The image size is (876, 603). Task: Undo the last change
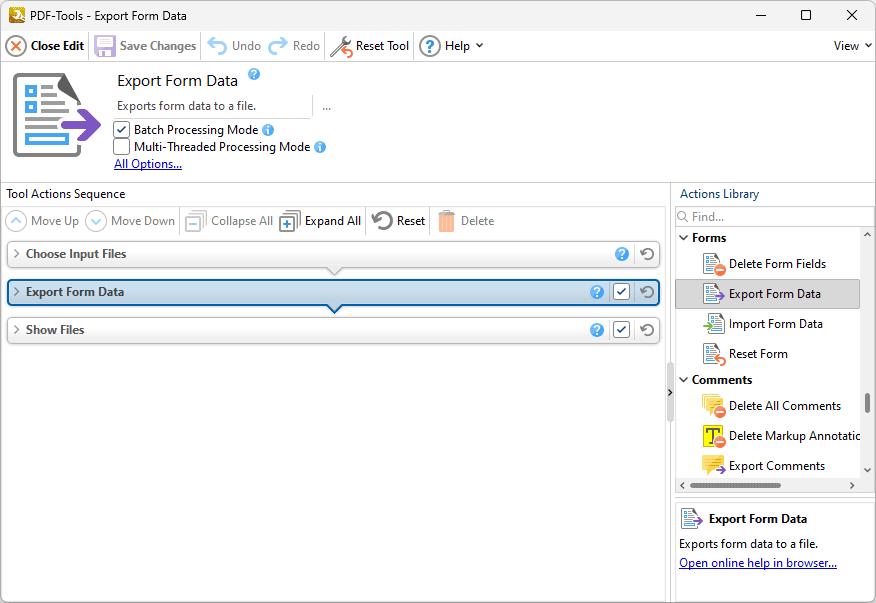tap(234, 46)
